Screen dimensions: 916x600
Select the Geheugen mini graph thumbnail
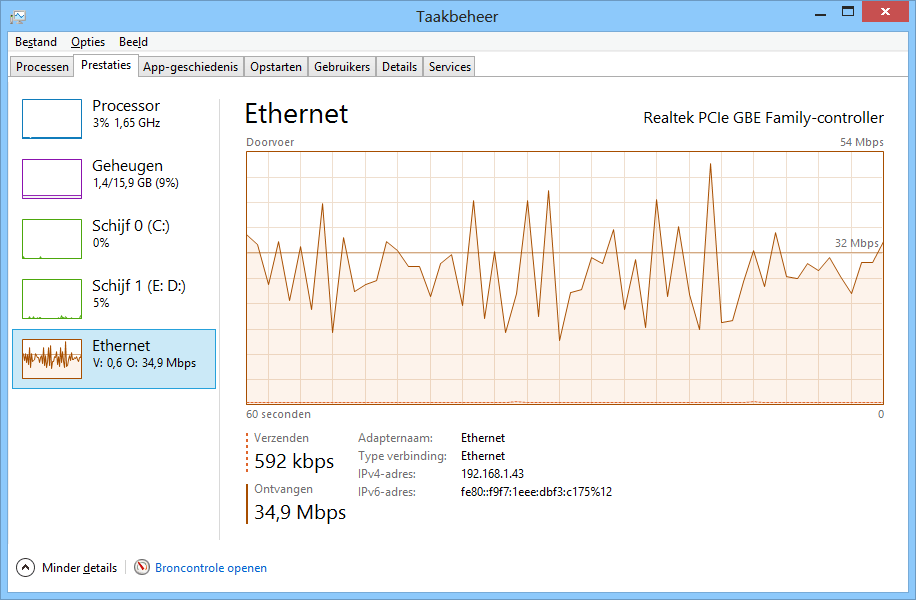(x=52, y=178)
